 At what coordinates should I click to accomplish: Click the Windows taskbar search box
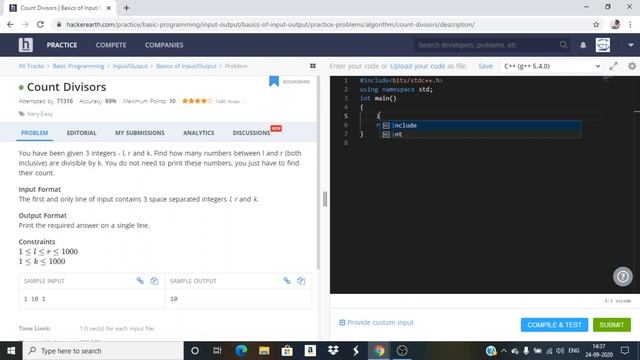tap(103, 351)
